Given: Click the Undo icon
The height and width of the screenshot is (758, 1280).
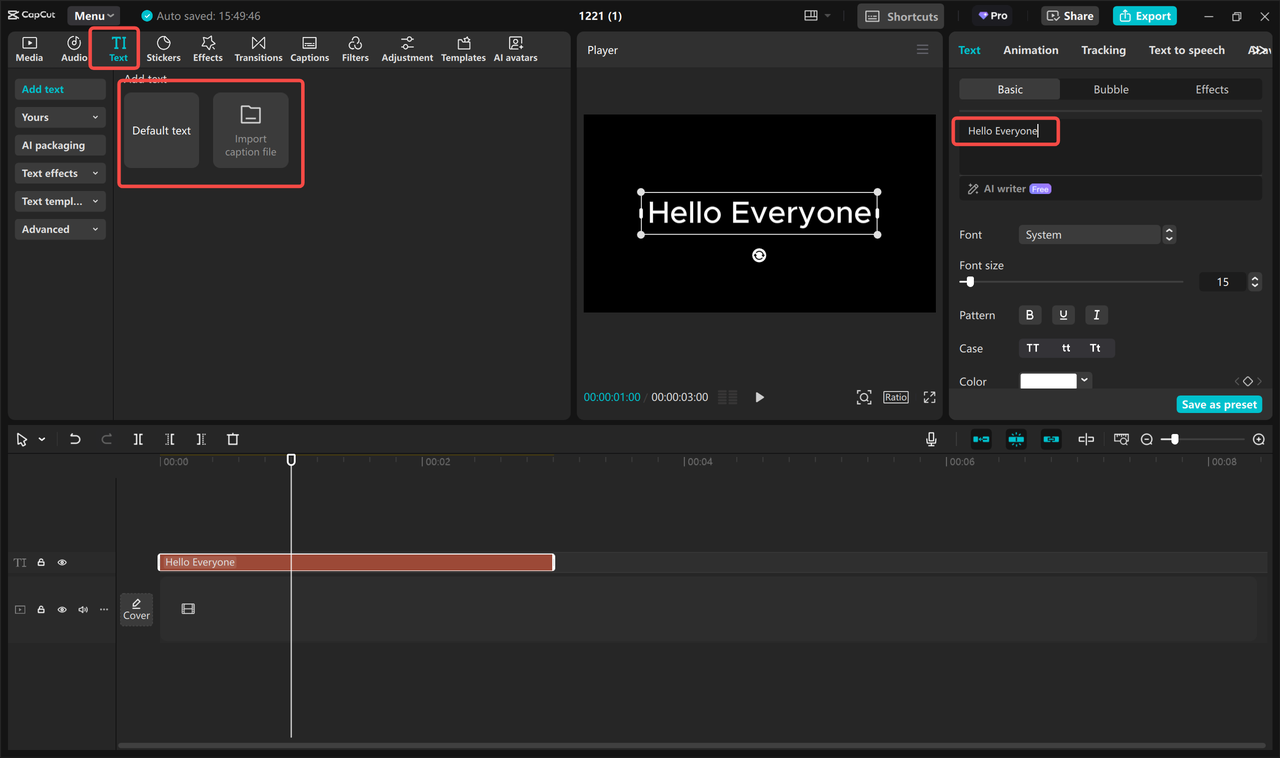Looking at the screenshot, I should tap(75, 439).
